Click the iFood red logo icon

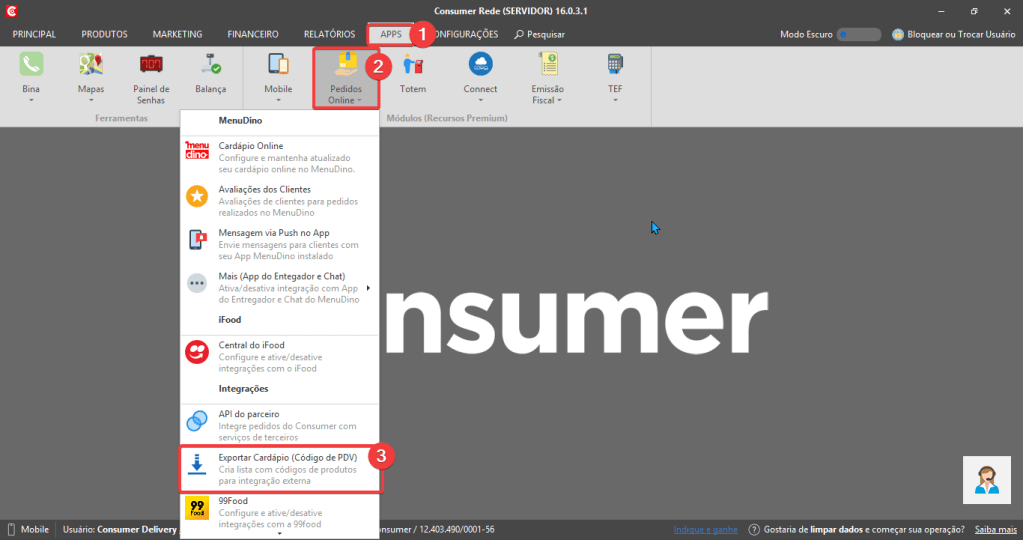click(197, 352)
